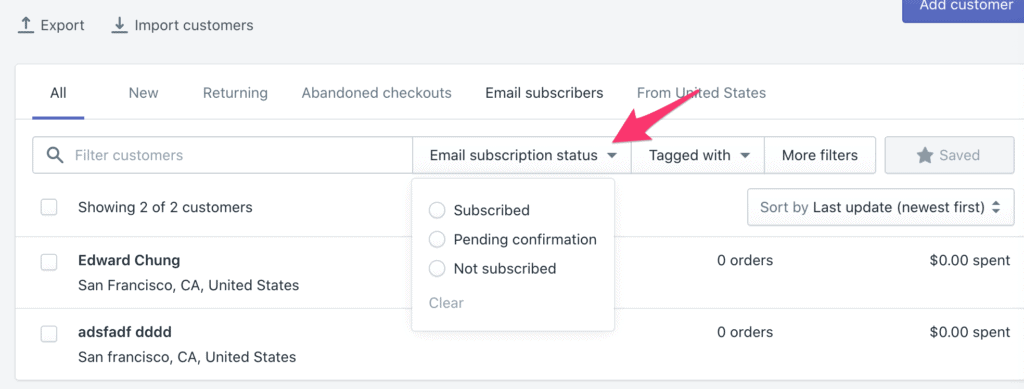Open the More filters button
This screenshot has width=1024, height=389.
[x=820, y=155]
